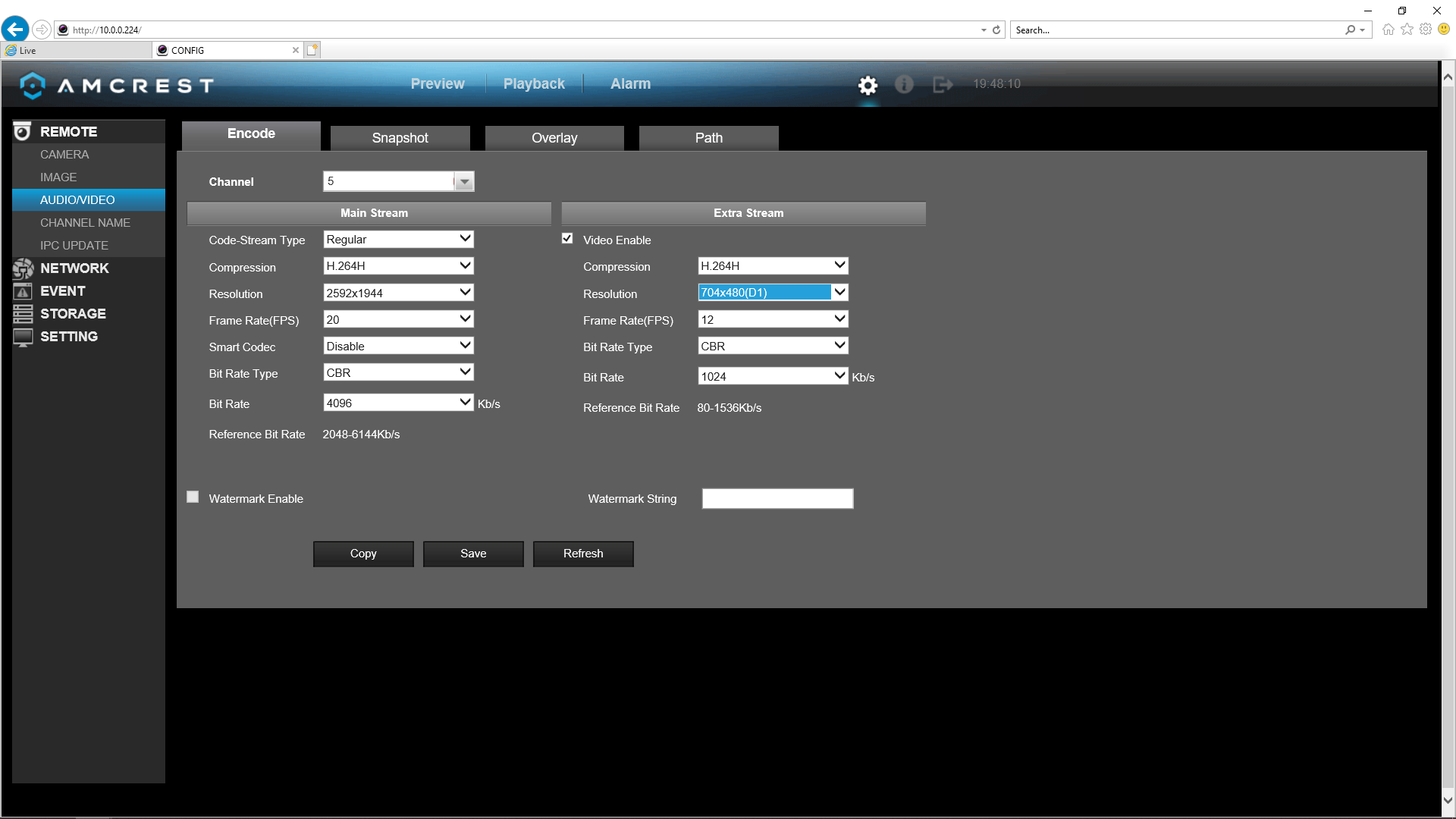Select CAMERA in the sidebar
The width and height of the screenshot is (1456, 819).
pyautogui.click(x=88, y=155)
